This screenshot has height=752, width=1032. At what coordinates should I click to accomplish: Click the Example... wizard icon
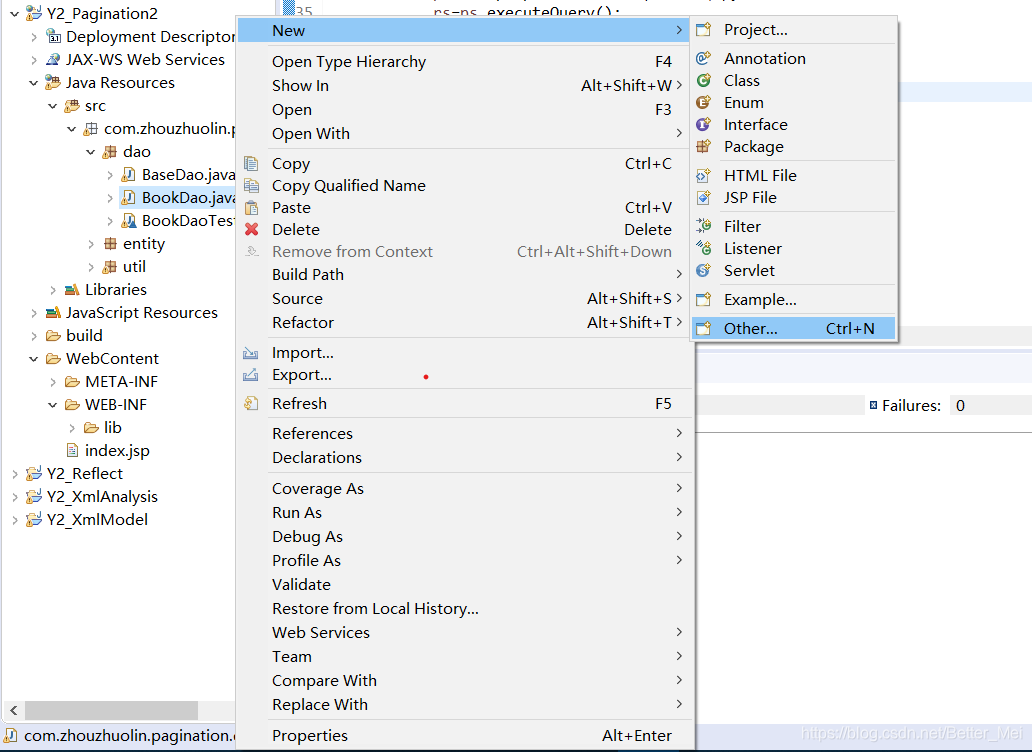tap(704, 299)
